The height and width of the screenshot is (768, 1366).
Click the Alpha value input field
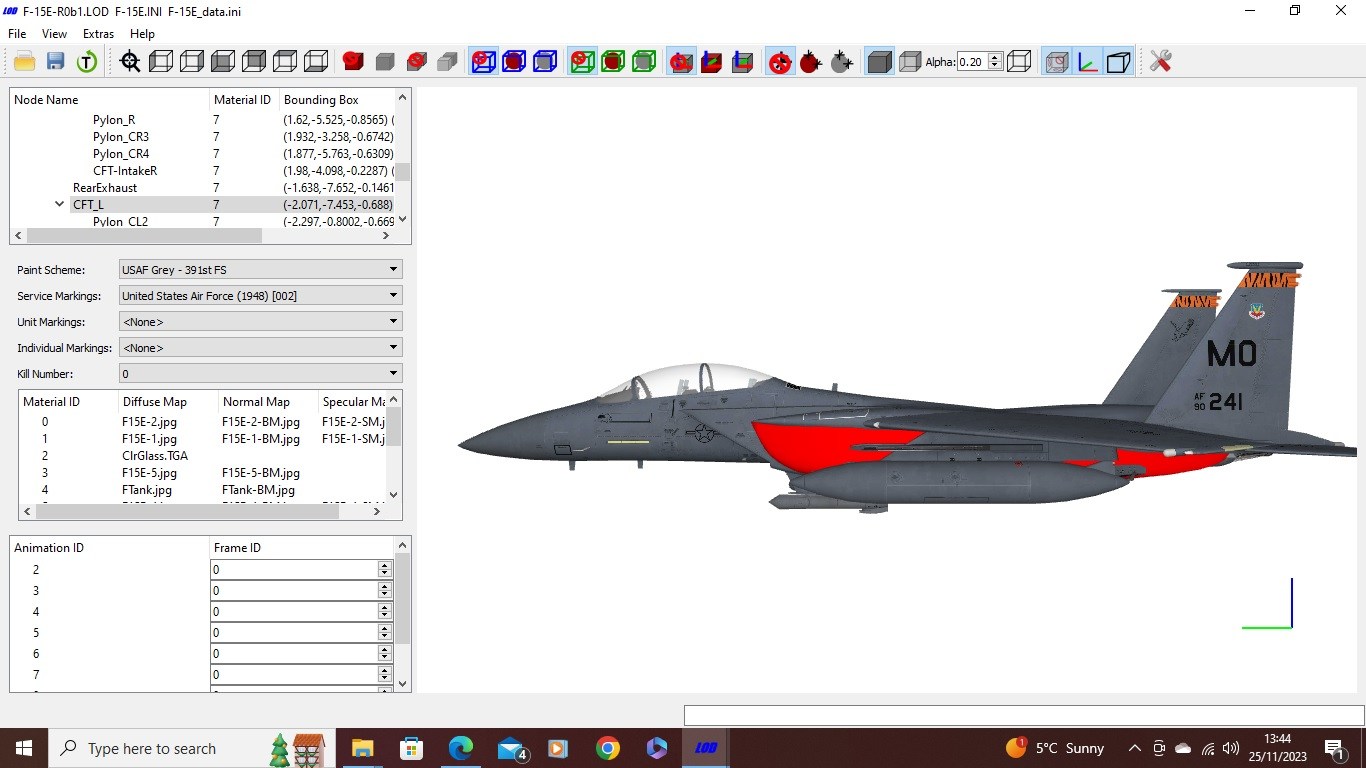point(972,62)
